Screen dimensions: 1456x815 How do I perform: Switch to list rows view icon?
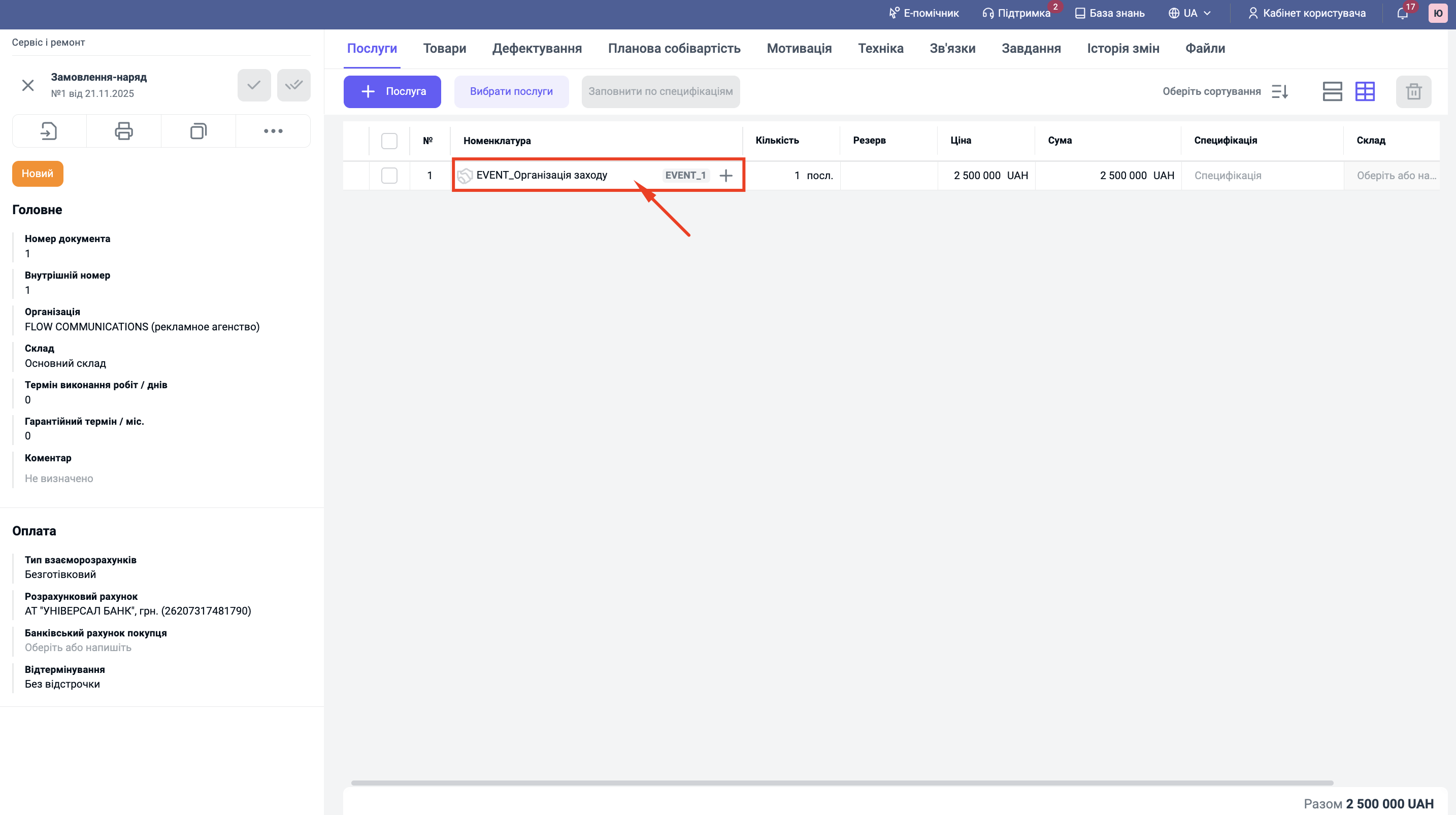(x=1332, y=91)
